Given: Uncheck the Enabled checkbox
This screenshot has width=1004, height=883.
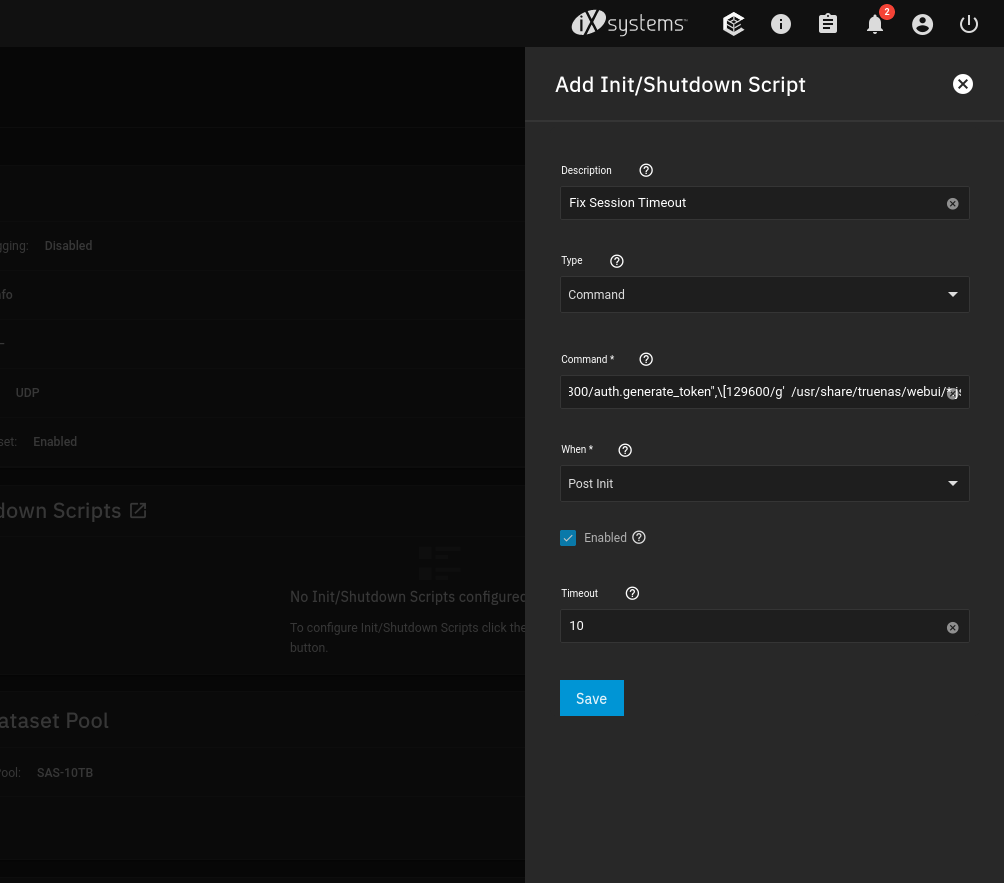Looking at the screenshot, I should click(x=568, y=537).
